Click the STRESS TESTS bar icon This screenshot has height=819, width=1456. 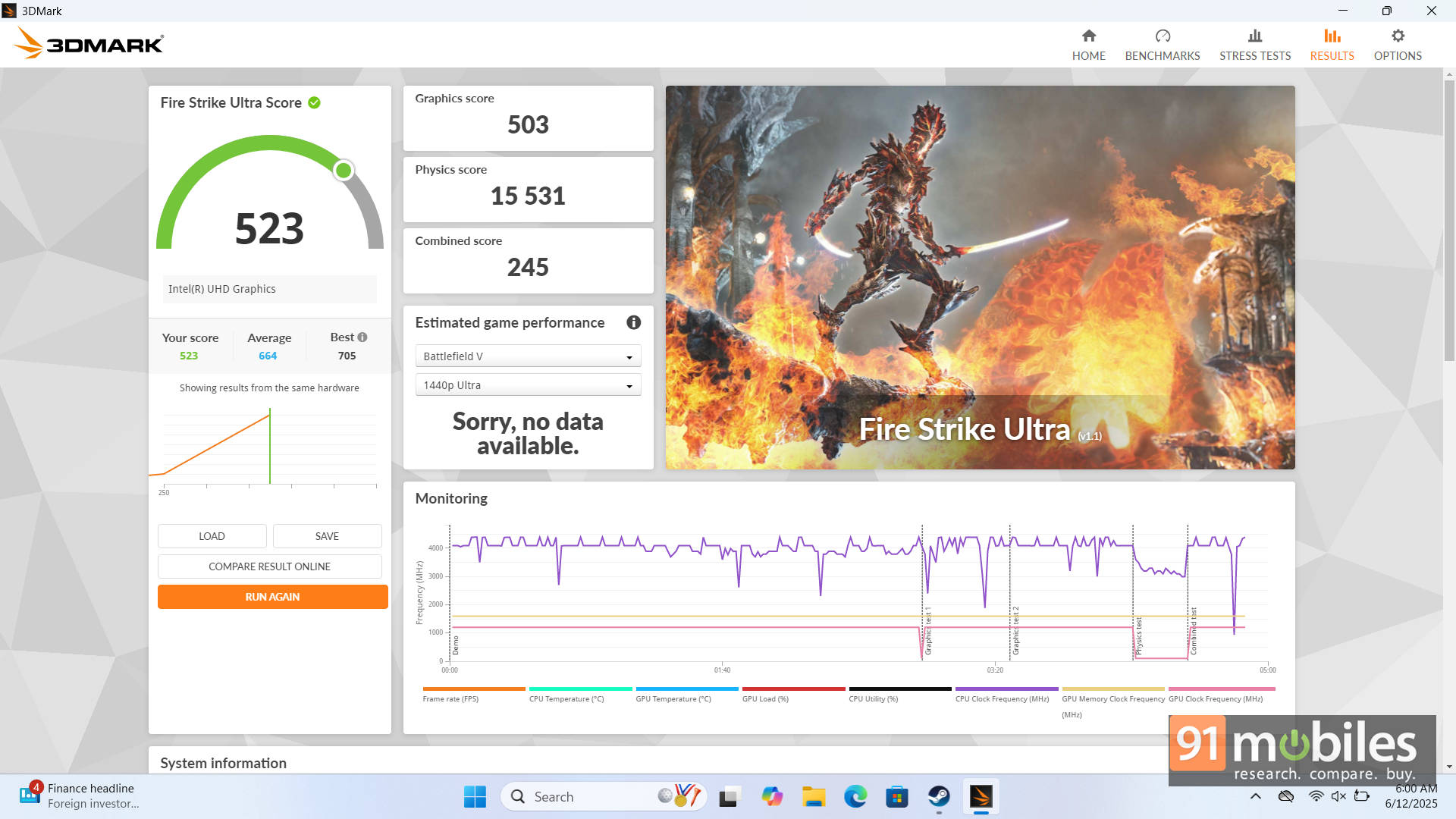tap(1255, 36)
